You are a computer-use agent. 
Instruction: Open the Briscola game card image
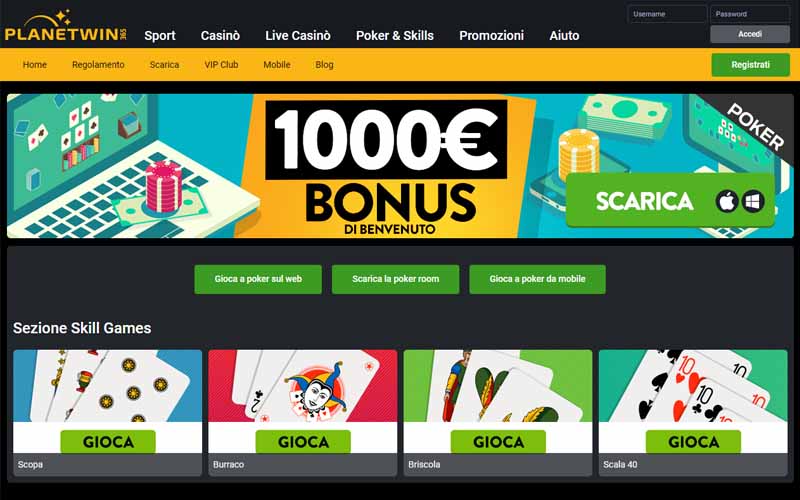click(498, 386)
